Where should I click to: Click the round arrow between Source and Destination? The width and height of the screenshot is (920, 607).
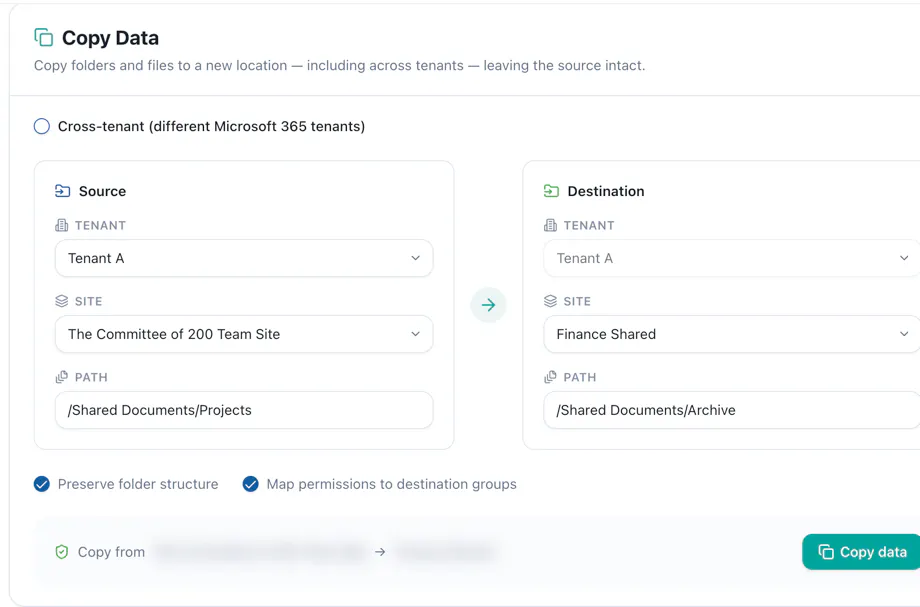488,304
